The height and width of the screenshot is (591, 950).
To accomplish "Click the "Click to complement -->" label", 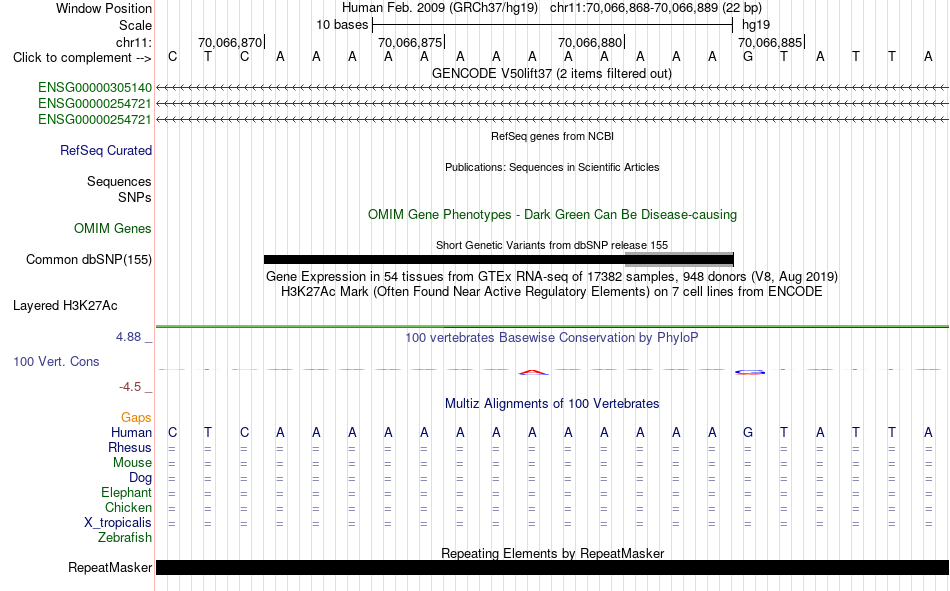I will (82, 58).
